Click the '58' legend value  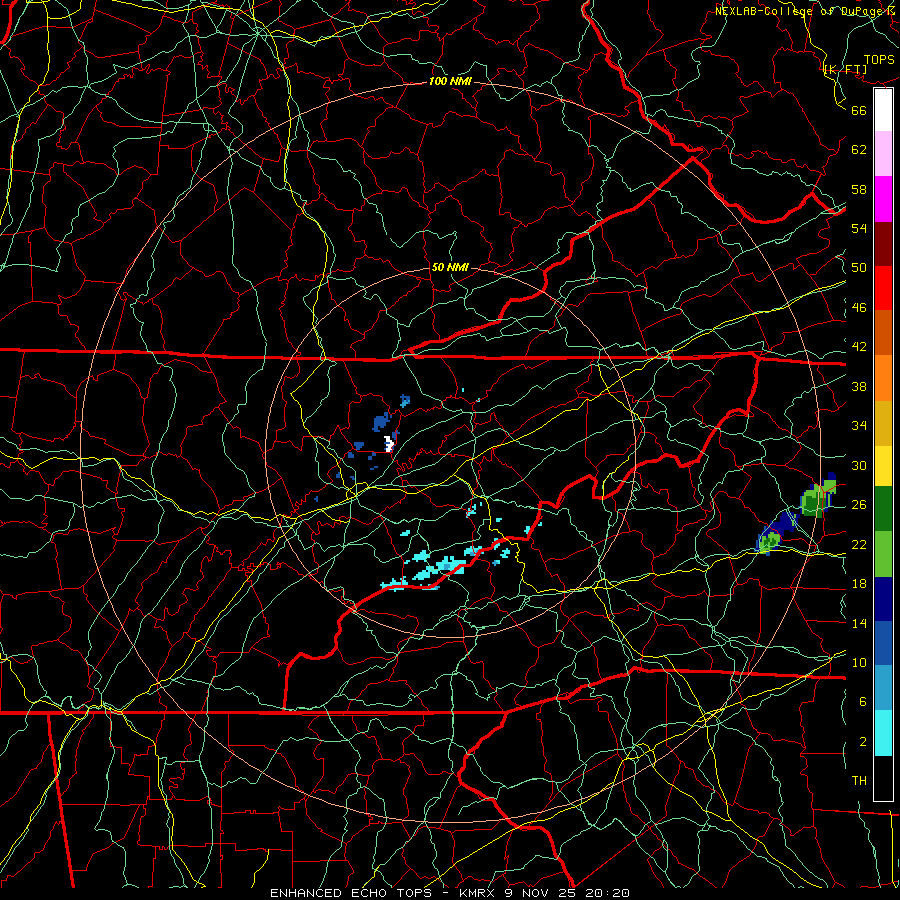(x=859, y=189)
